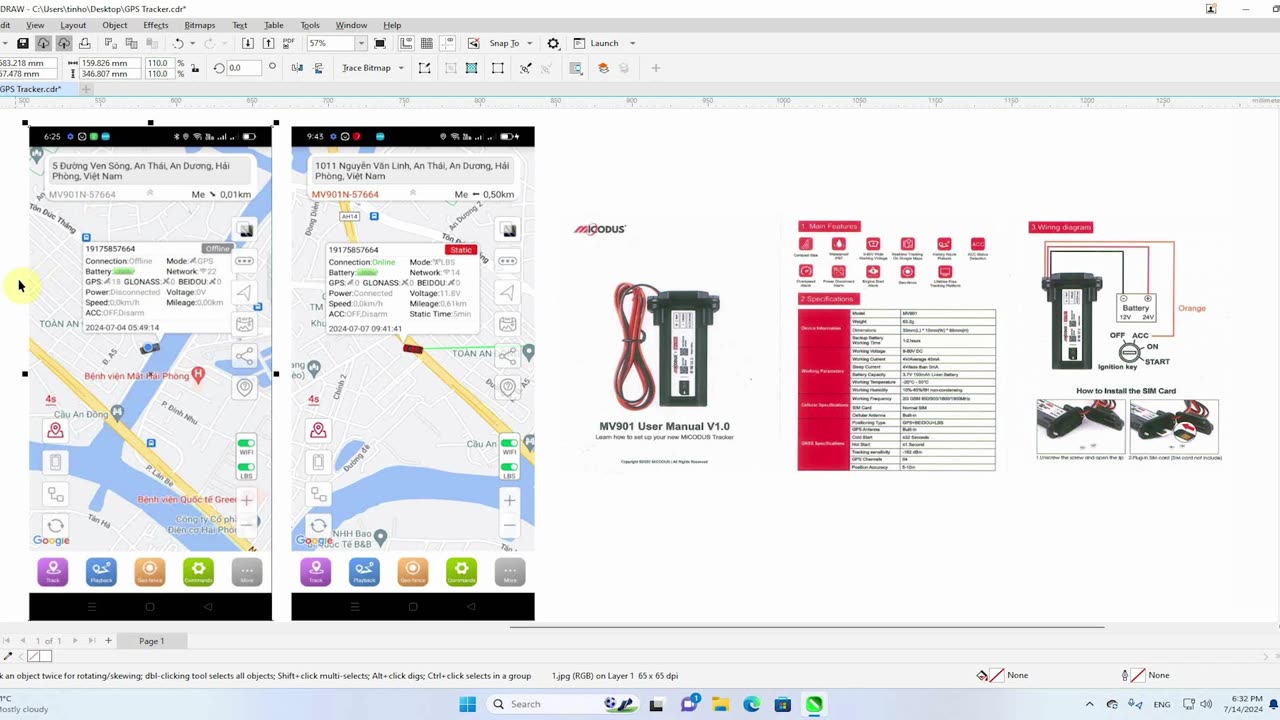Open the Tools menu
This screenshot has height=720, width=1280.
pyautogui.click(x=310, y=25)
